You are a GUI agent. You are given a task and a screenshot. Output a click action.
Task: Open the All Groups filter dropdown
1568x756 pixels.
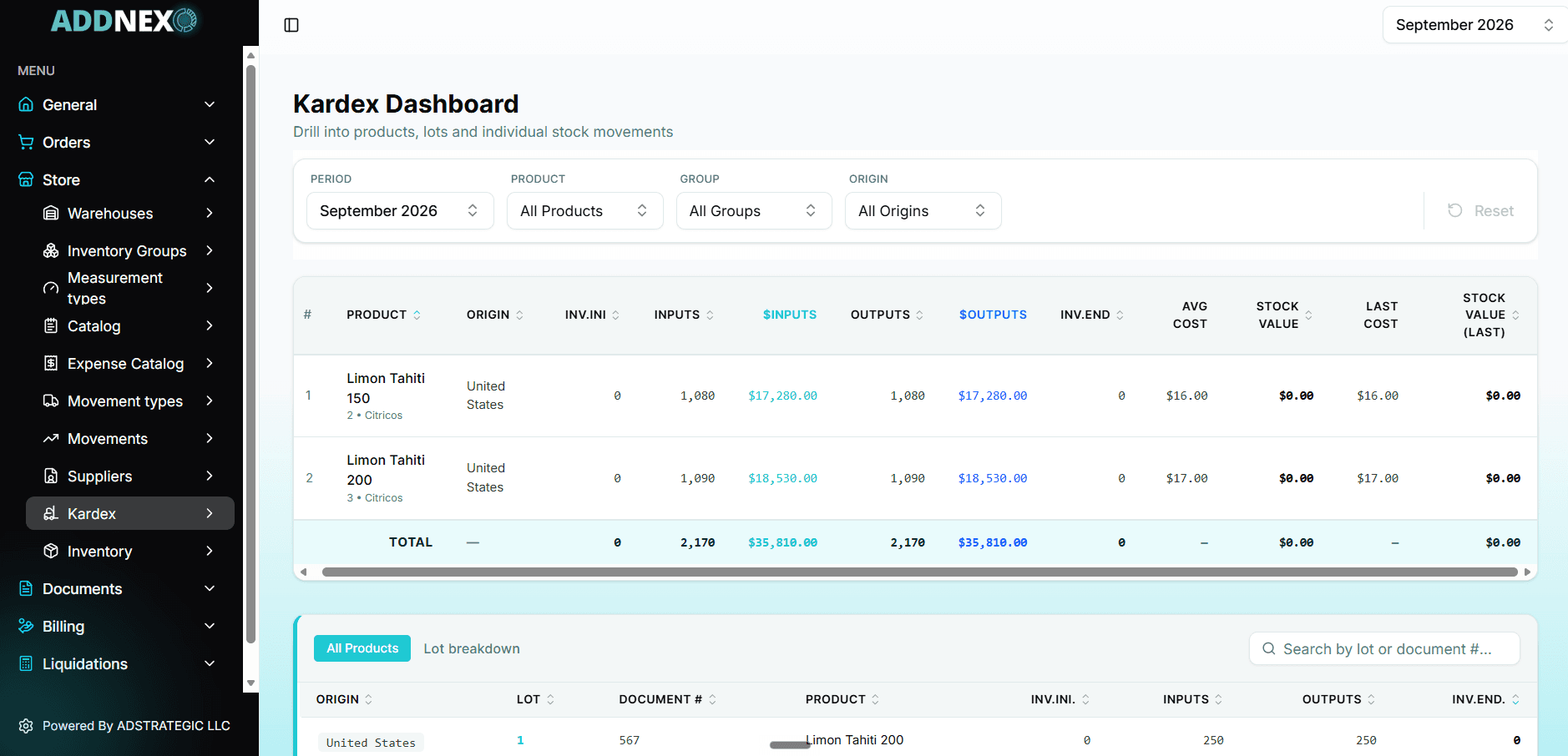(754, 211)
